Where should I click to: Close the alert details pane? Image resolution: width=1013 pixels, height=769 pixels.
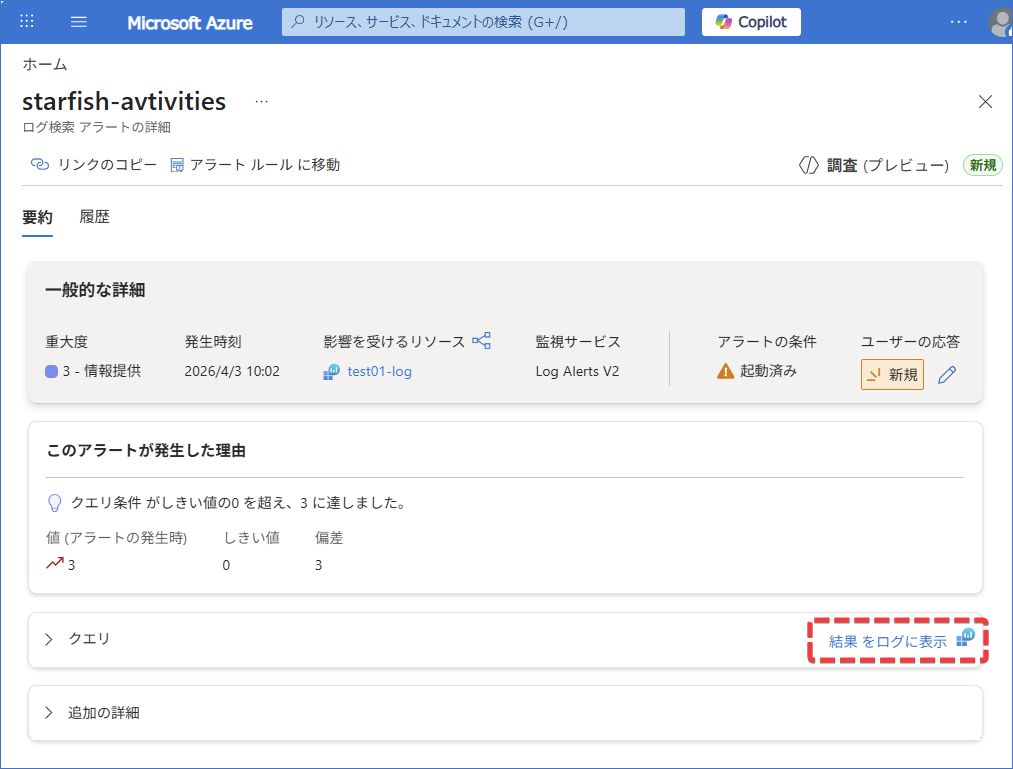click(985, 102)
